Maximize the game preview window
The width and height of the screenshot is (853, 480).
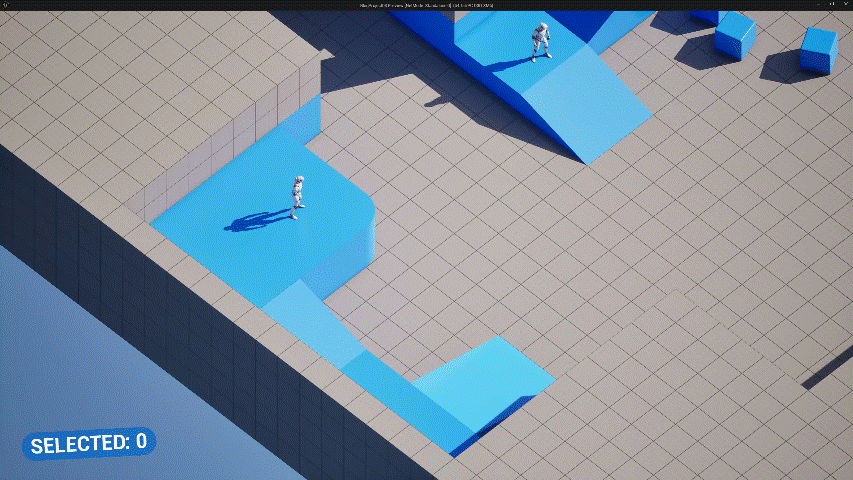[x=829, y=6]
